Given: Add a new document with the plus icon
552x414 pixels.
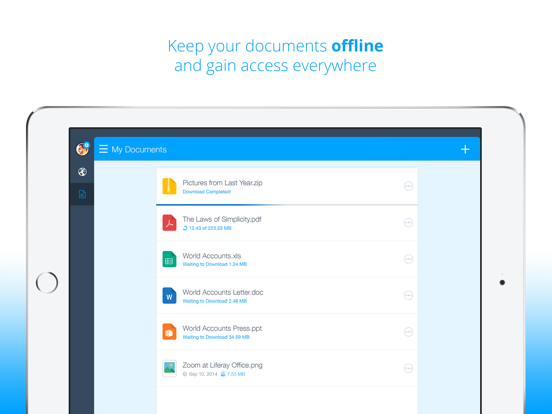Looking at the screenshot, I should coord(465,149).
